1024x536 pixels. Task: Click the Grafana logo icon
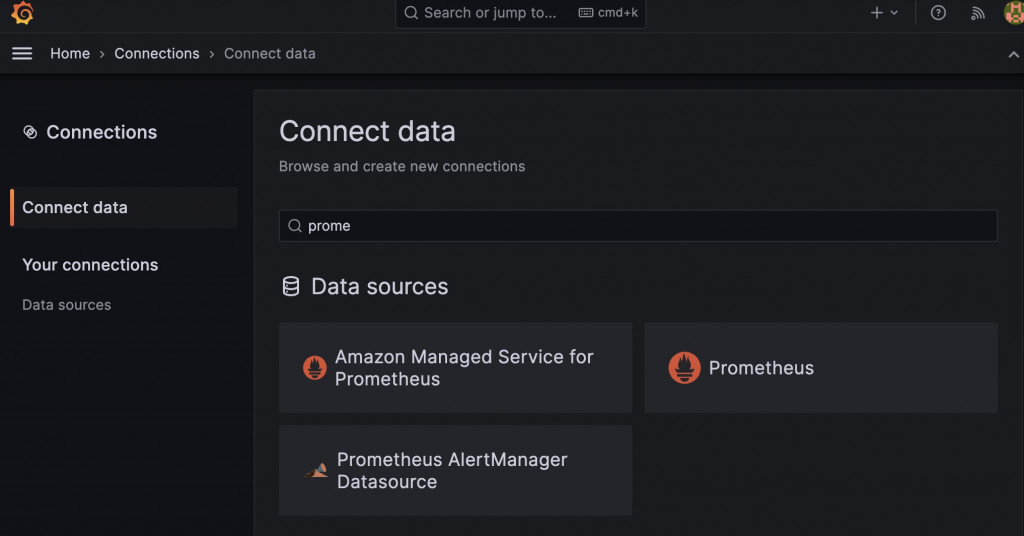22,13
